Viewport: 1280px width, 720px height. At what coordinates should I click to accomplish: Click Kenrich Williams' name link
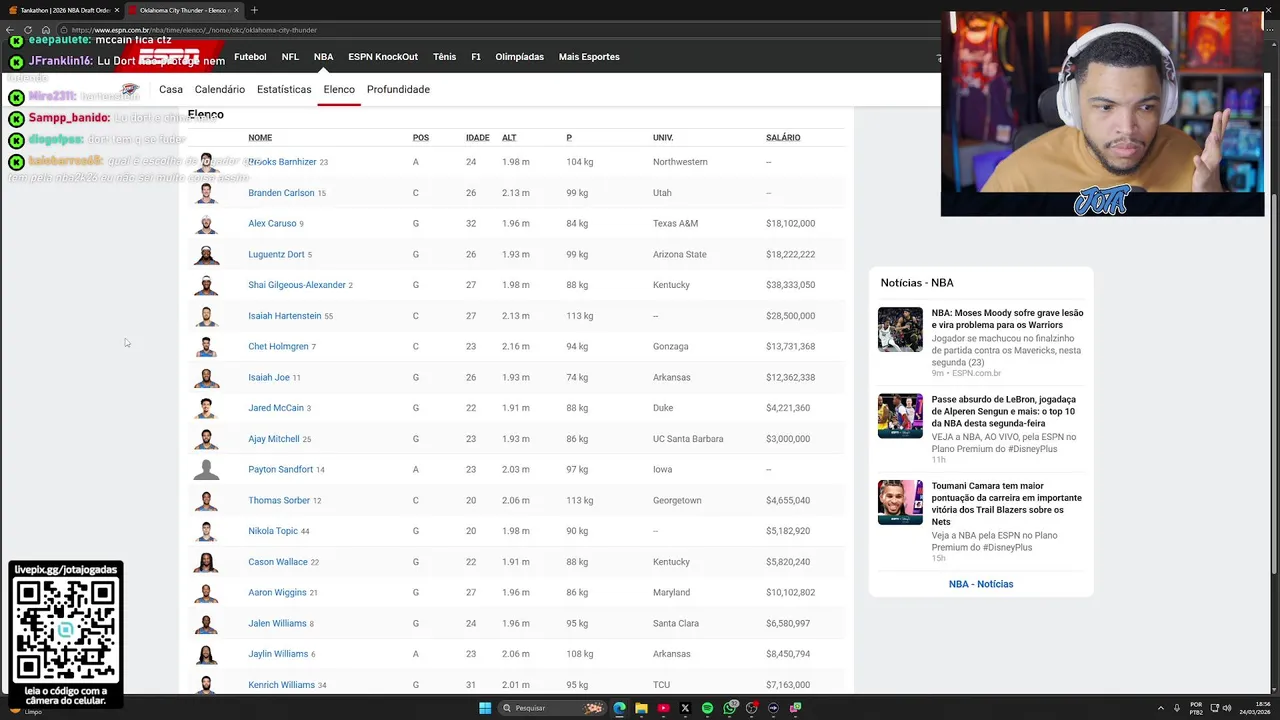281,685
